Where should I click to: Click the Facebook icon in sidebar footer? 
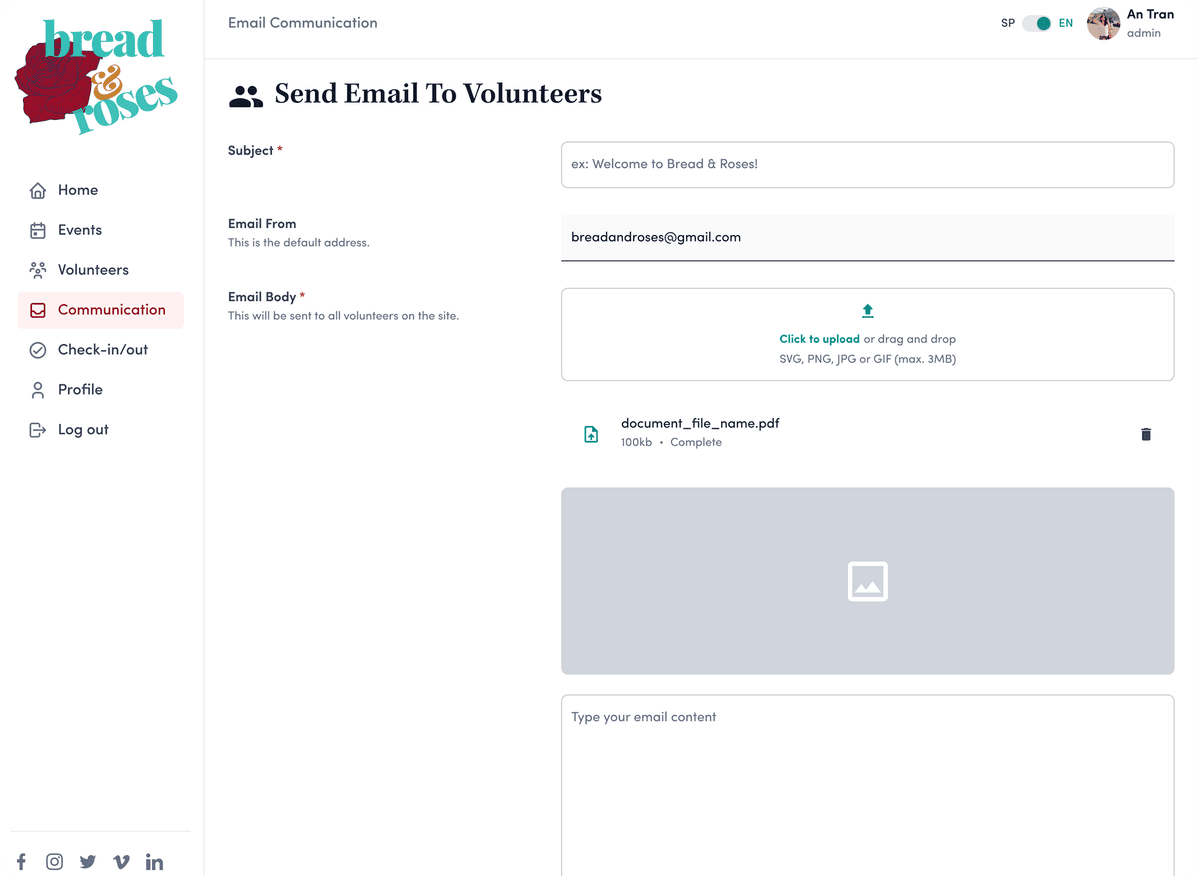pos(21,861)
